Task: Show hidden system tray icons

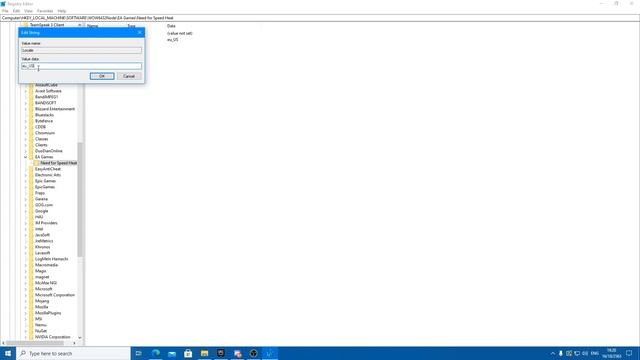Action: [x=553, y=353]
